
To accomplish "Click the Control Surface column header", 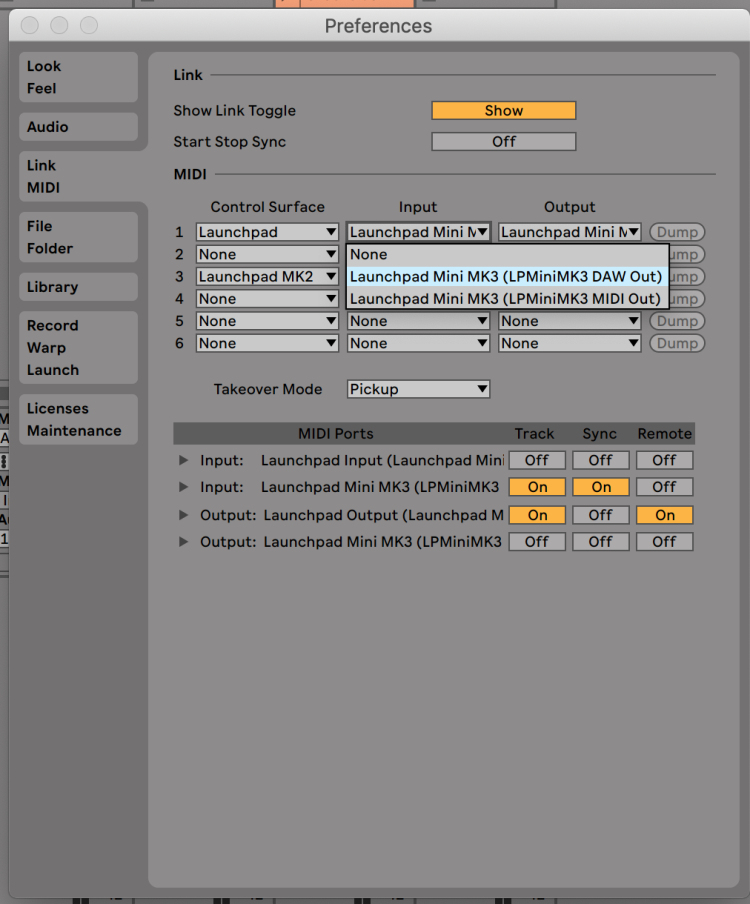I will [267, 206].
